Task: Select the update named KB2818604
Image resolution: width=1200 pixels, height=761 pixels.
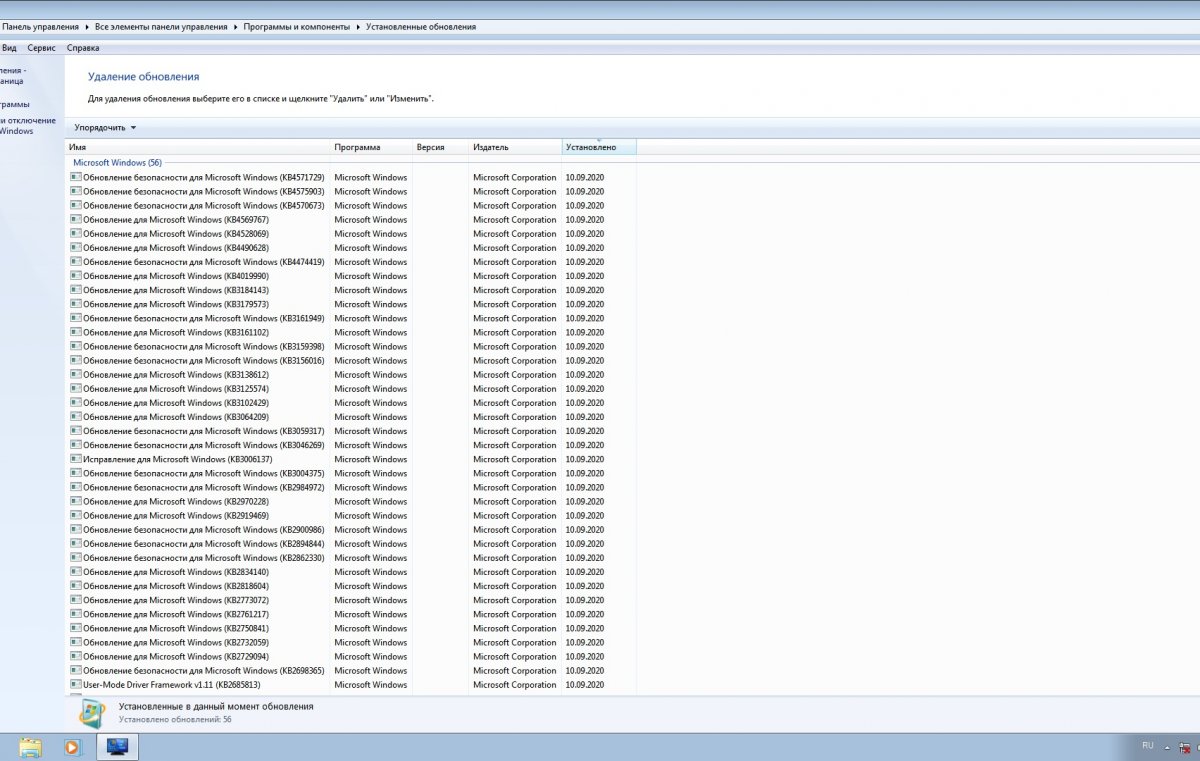Action: coord(176,586)
